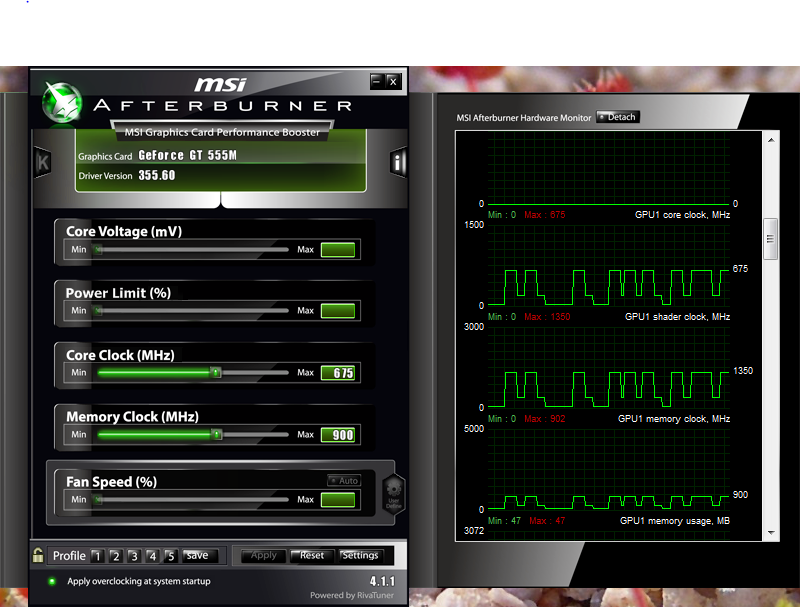Open Afterburner Settings

tap(360, 555)
